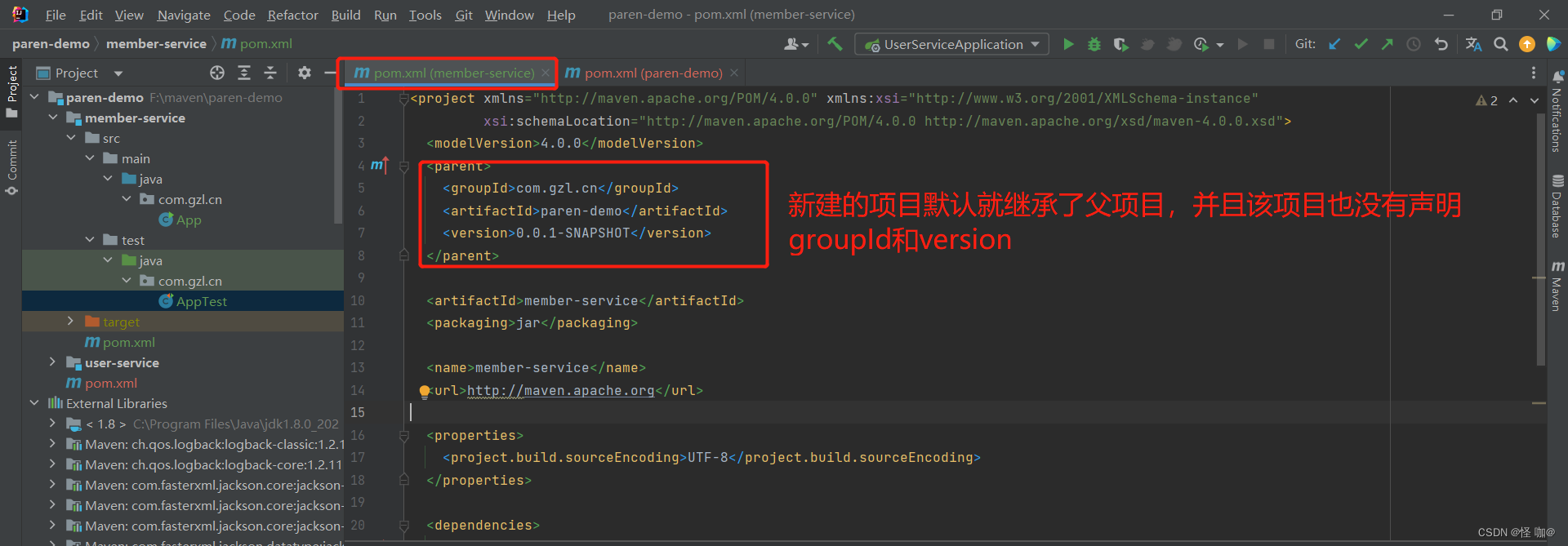The height and width of the screenshot is (546, 1568).
Task: Click the parent POM gutter marker on line 4
Action: click(380, 165)
